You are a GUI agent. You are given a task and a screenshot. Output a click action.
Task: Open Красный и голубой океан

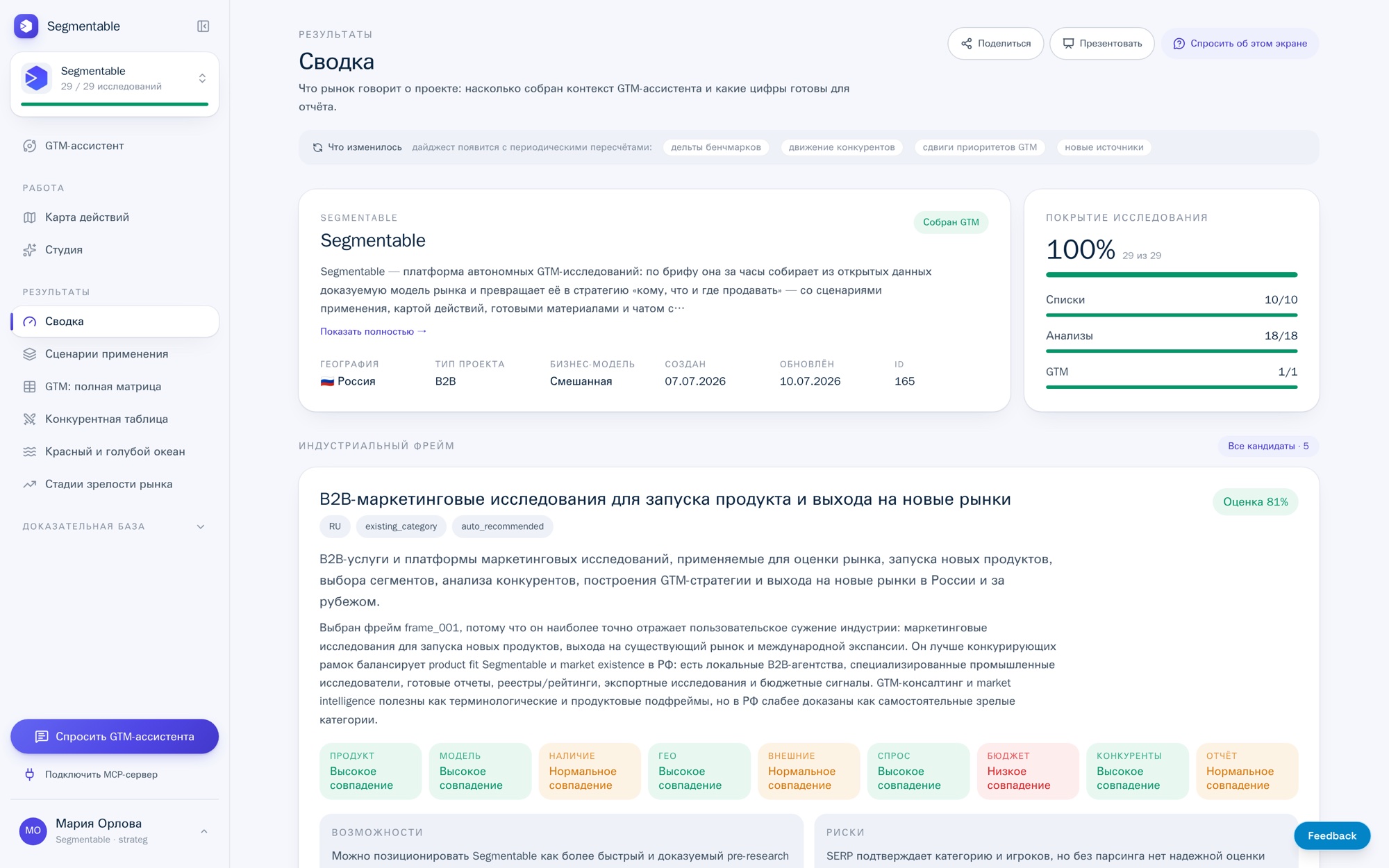point(115,452)
